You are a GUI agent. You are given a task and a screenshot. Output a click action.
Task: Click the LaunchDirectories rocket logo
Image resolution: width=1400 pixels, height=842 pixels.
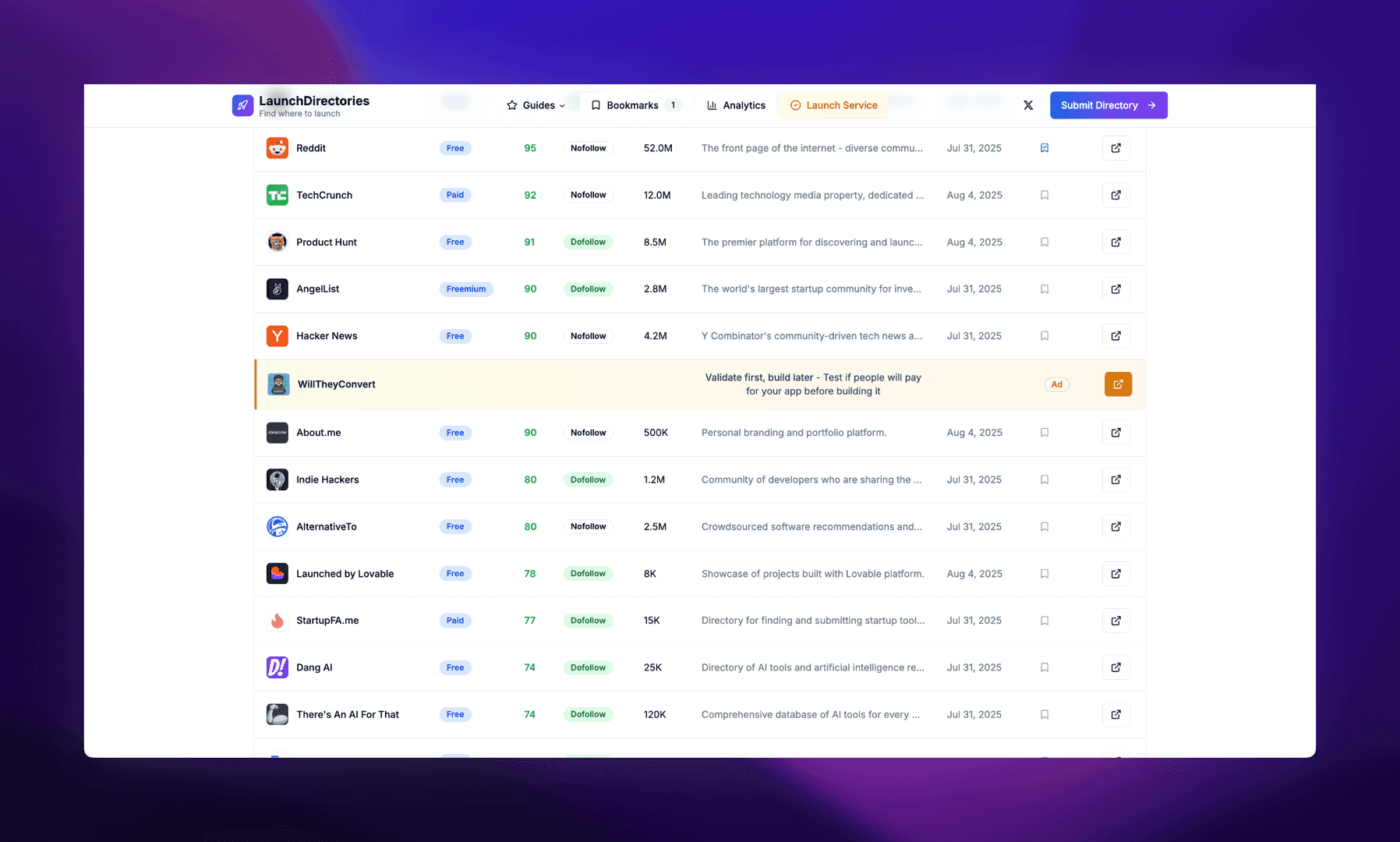(x=242, y=105)
